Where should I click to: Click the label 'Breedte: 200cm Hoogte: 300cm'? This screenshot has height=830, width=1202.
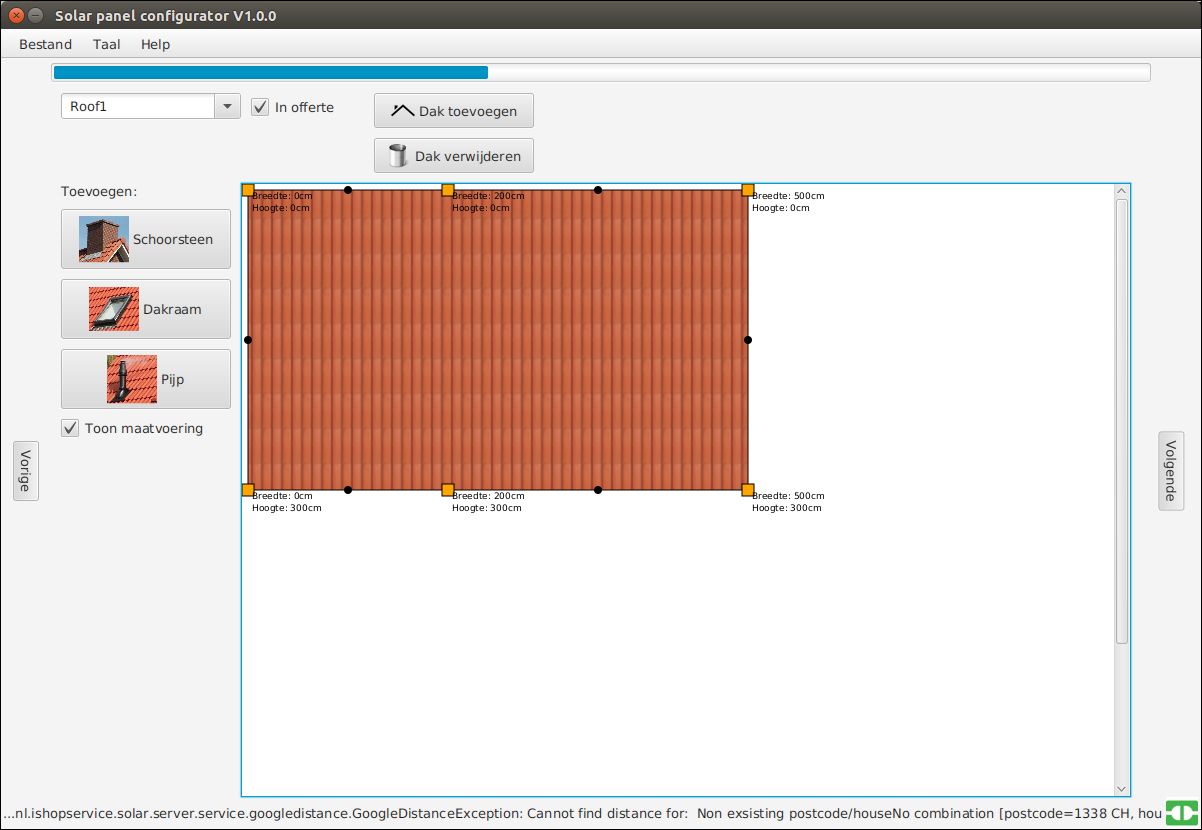489,502
